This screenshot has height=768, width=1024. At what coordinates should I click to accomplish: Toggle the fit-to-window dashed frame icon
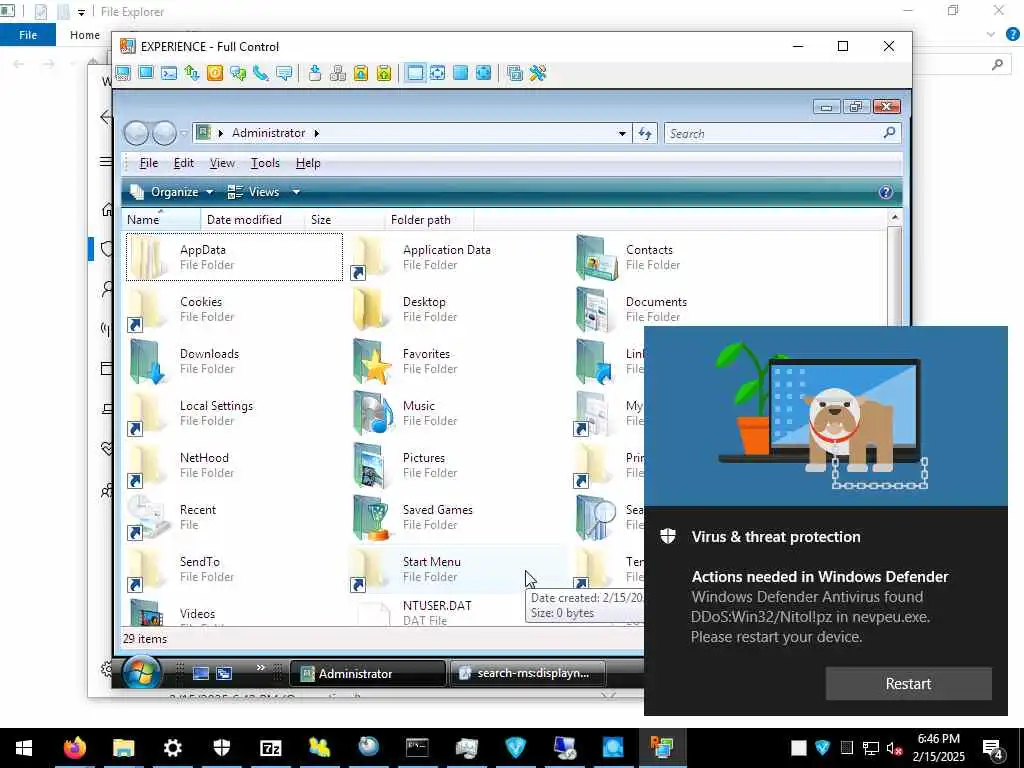coord(438,73)
